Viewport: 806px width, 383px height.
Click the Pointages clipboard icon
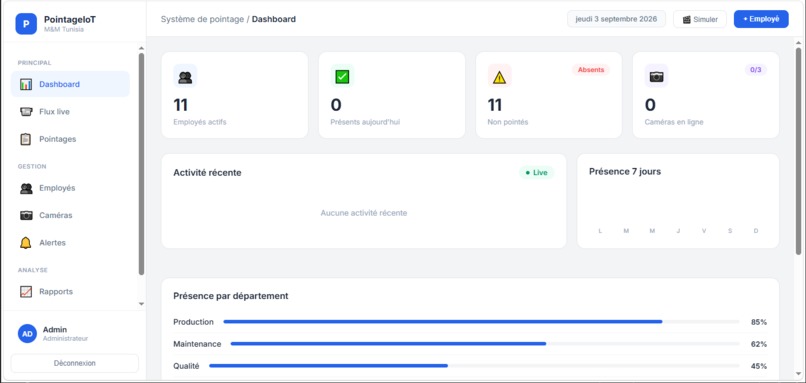(26, 139)
